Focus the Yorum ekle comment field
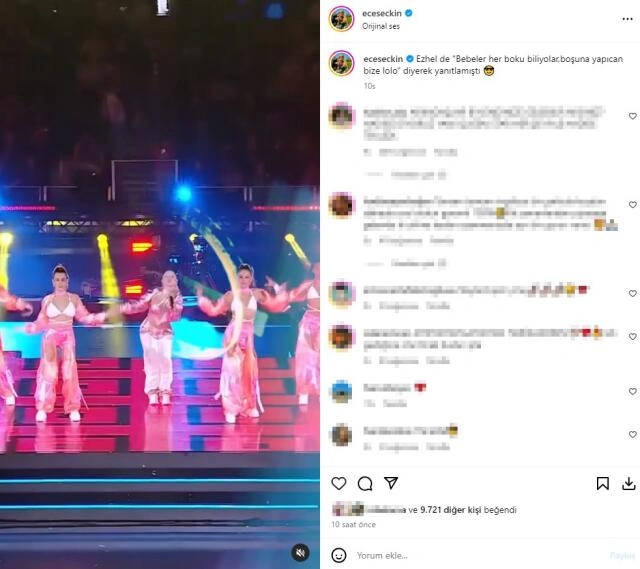Viewport: 640px width, 569px height. 480,556
